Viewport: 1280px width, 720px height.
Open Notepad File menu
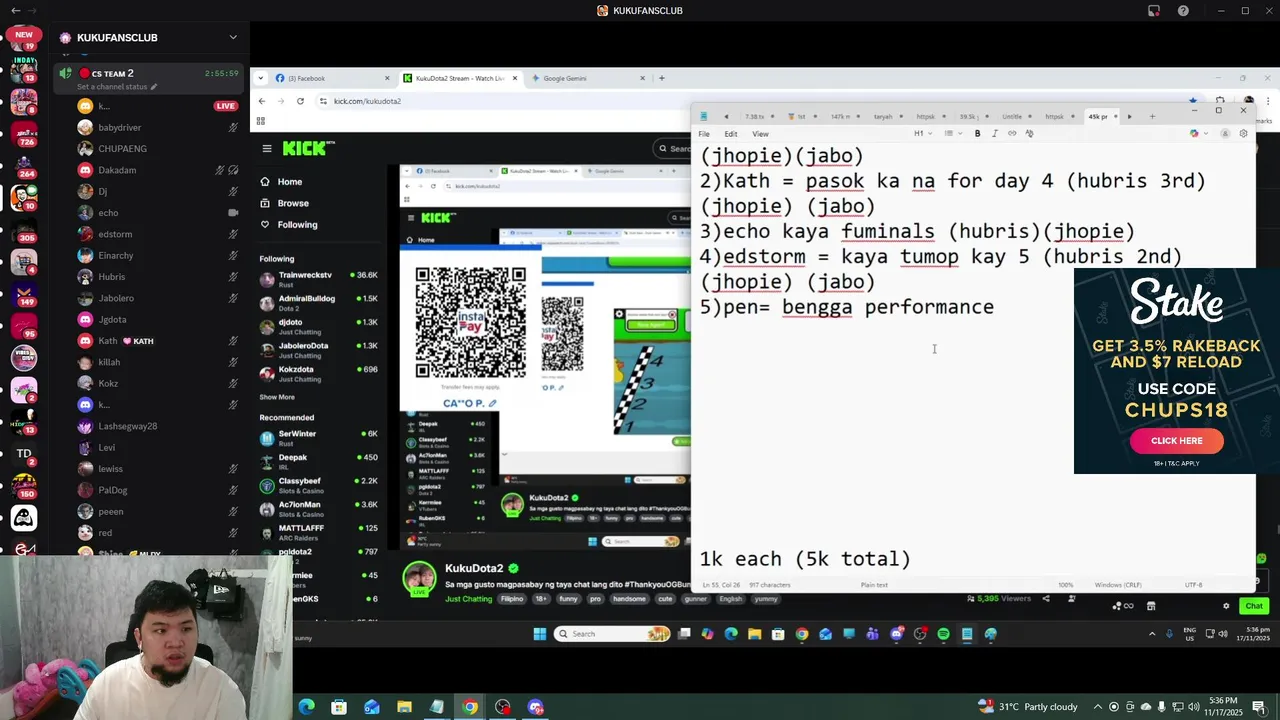click(704, 134)
